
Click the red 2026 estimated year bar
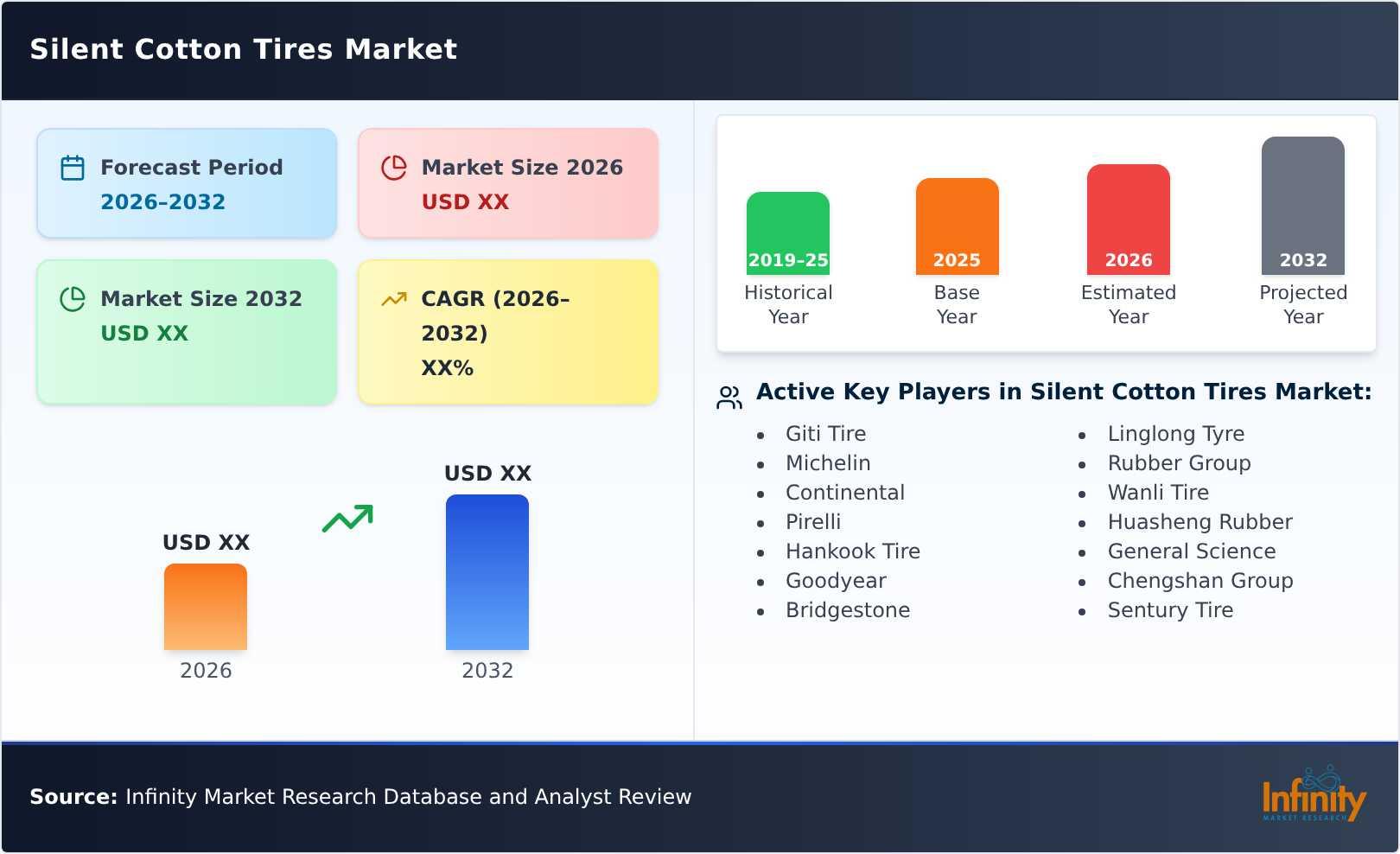click(1129, 220)
